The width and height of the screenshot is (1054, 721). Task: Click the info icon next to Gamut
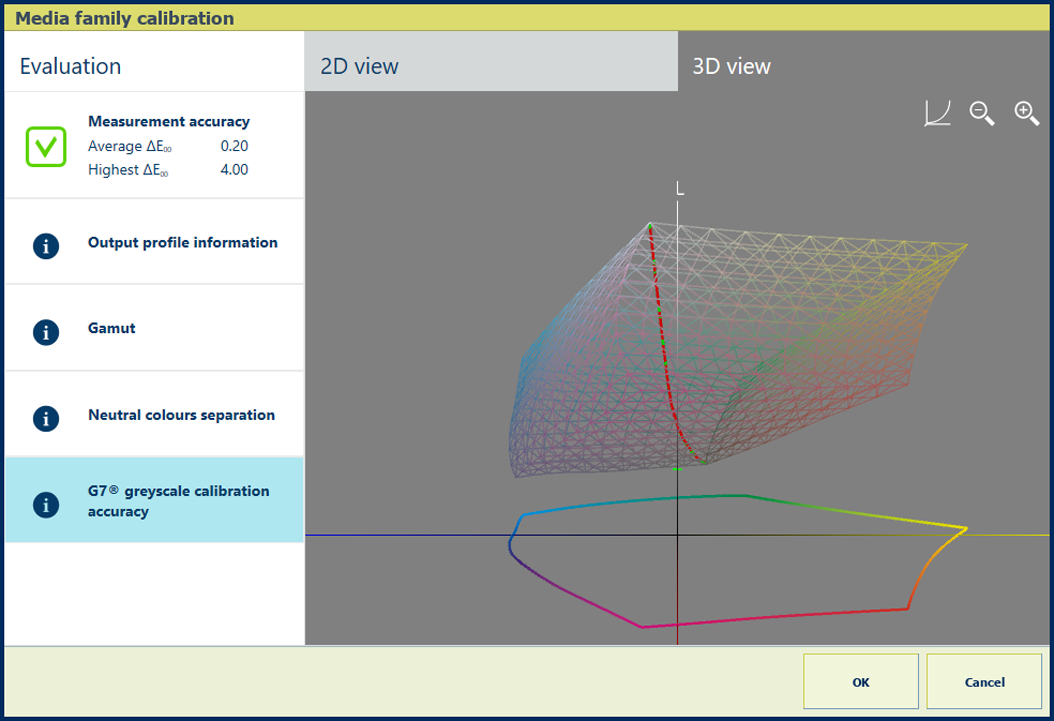[46, 332]
